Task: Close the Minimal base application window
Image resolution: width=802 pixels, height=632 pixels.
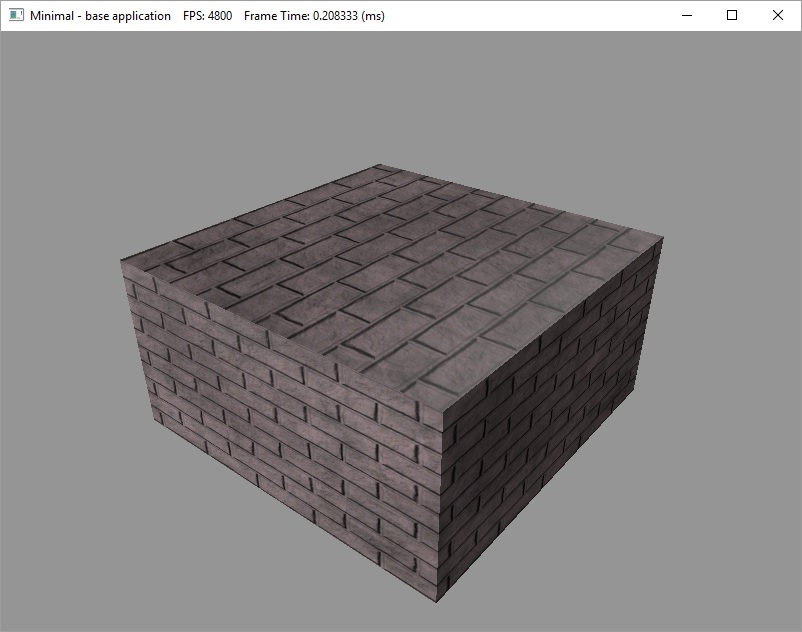Action: click(778, 16)
